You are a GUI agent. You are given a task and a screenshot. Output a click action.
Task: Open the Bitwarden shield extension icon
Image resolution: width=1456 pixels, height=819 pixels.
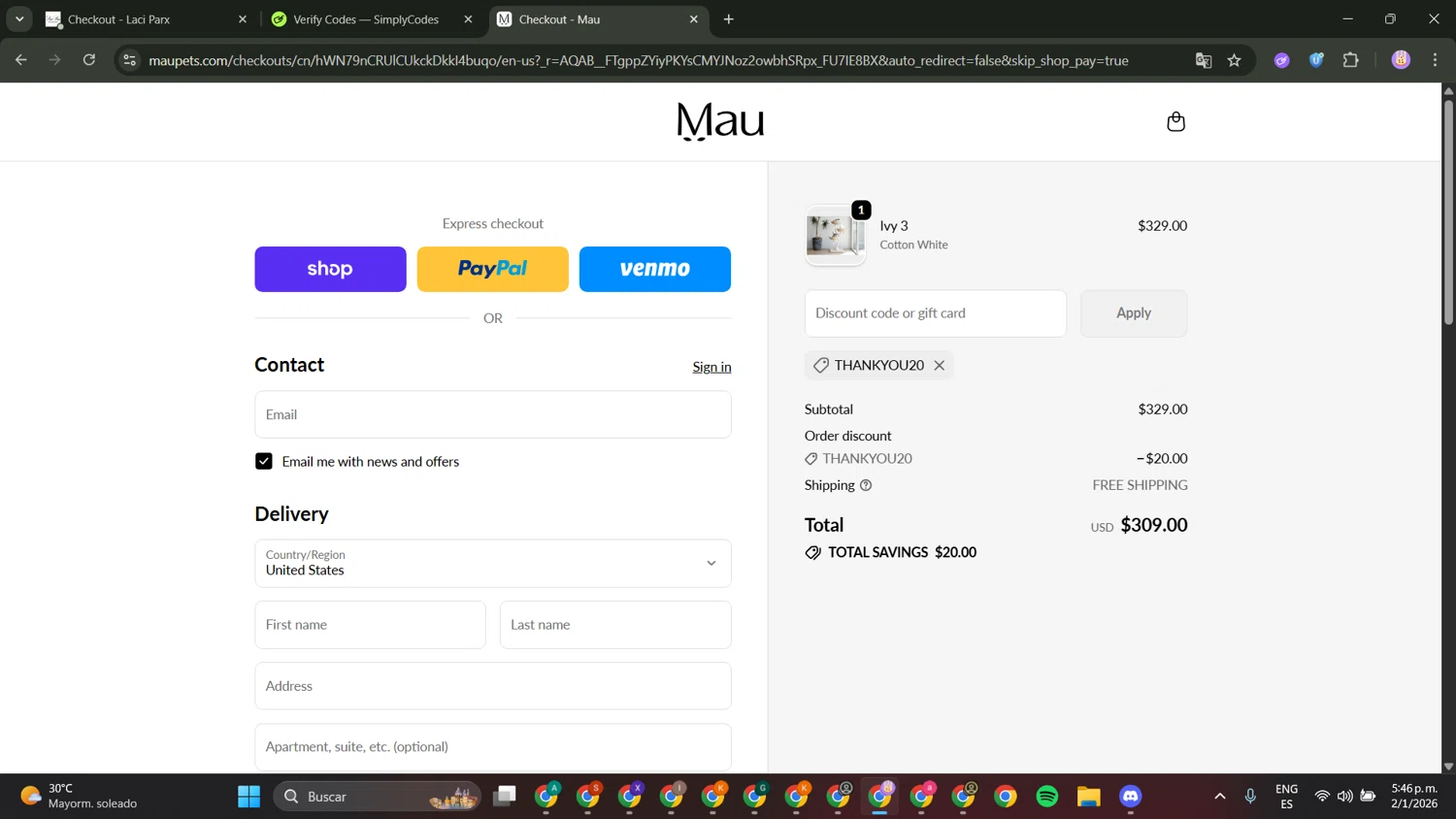[x=1316, y=60]
